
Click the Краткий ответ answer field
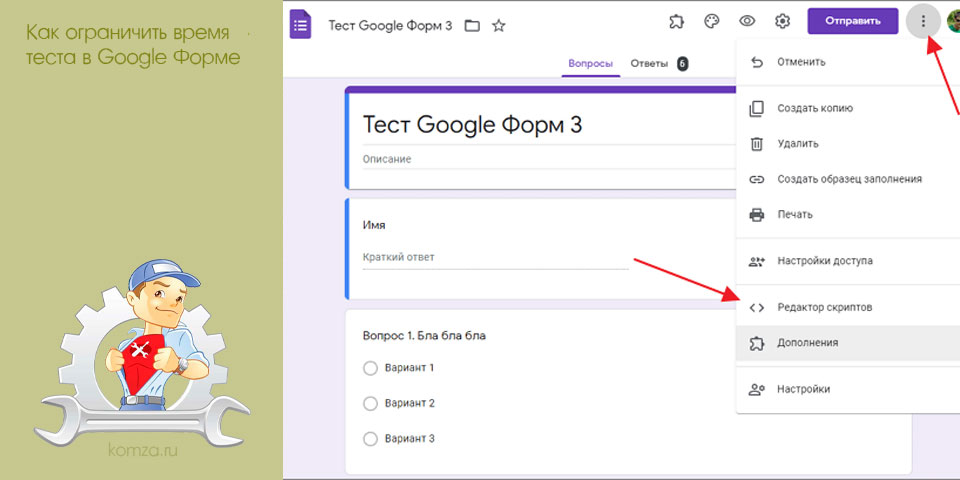coord(495,258)
